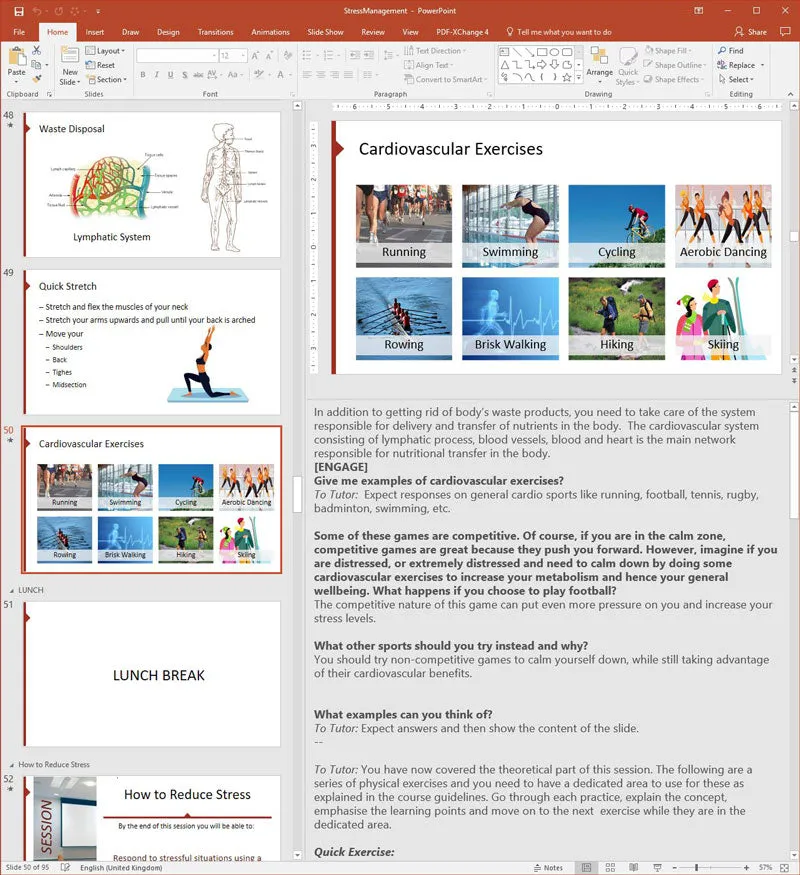Viewport: 800px width, 875px height.
Task: Click Fit slide to window icon
Action: 784,867
